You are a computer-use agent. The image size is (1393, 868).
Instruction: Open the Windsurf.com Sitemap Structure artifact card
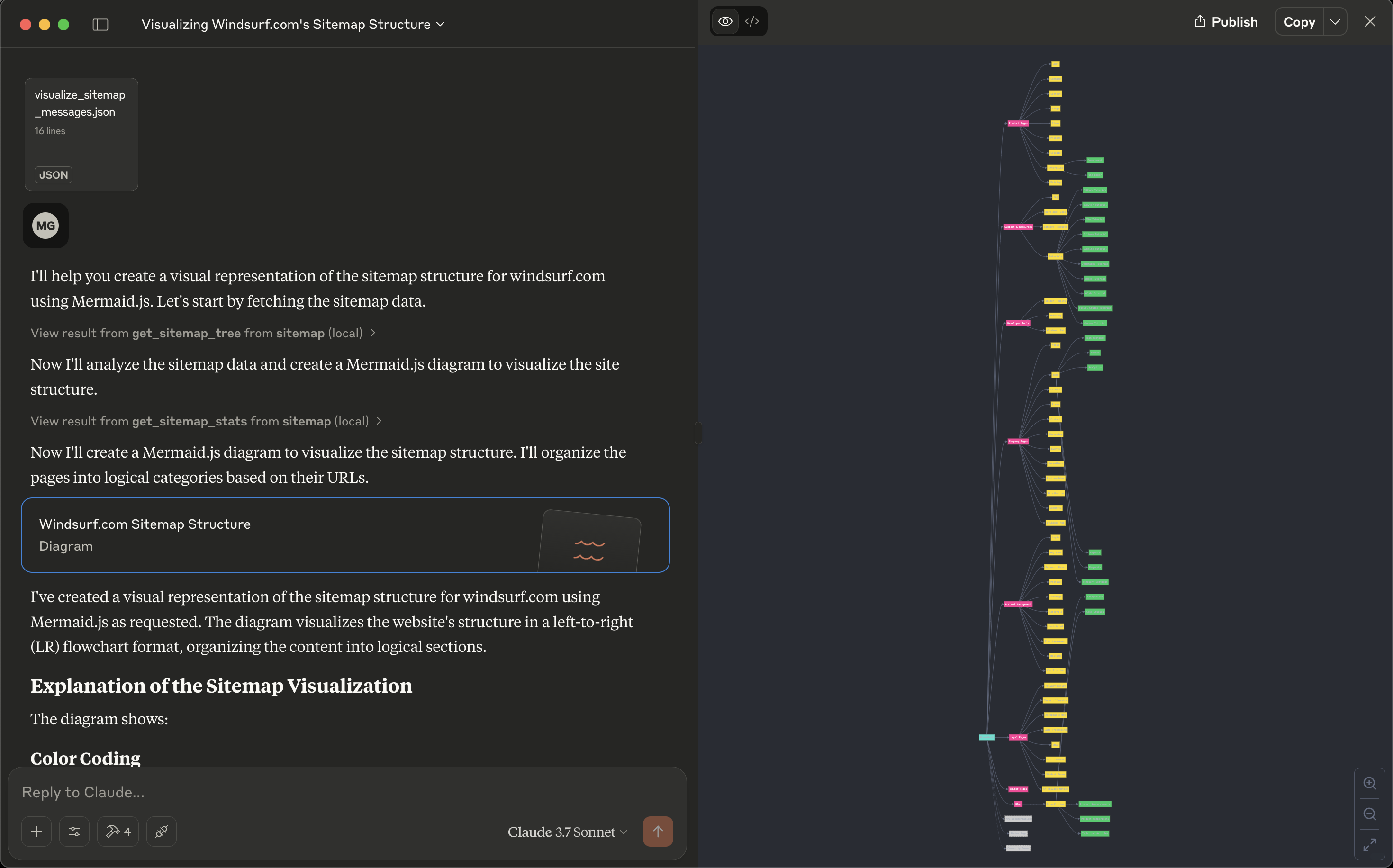[x=345, y=535]
